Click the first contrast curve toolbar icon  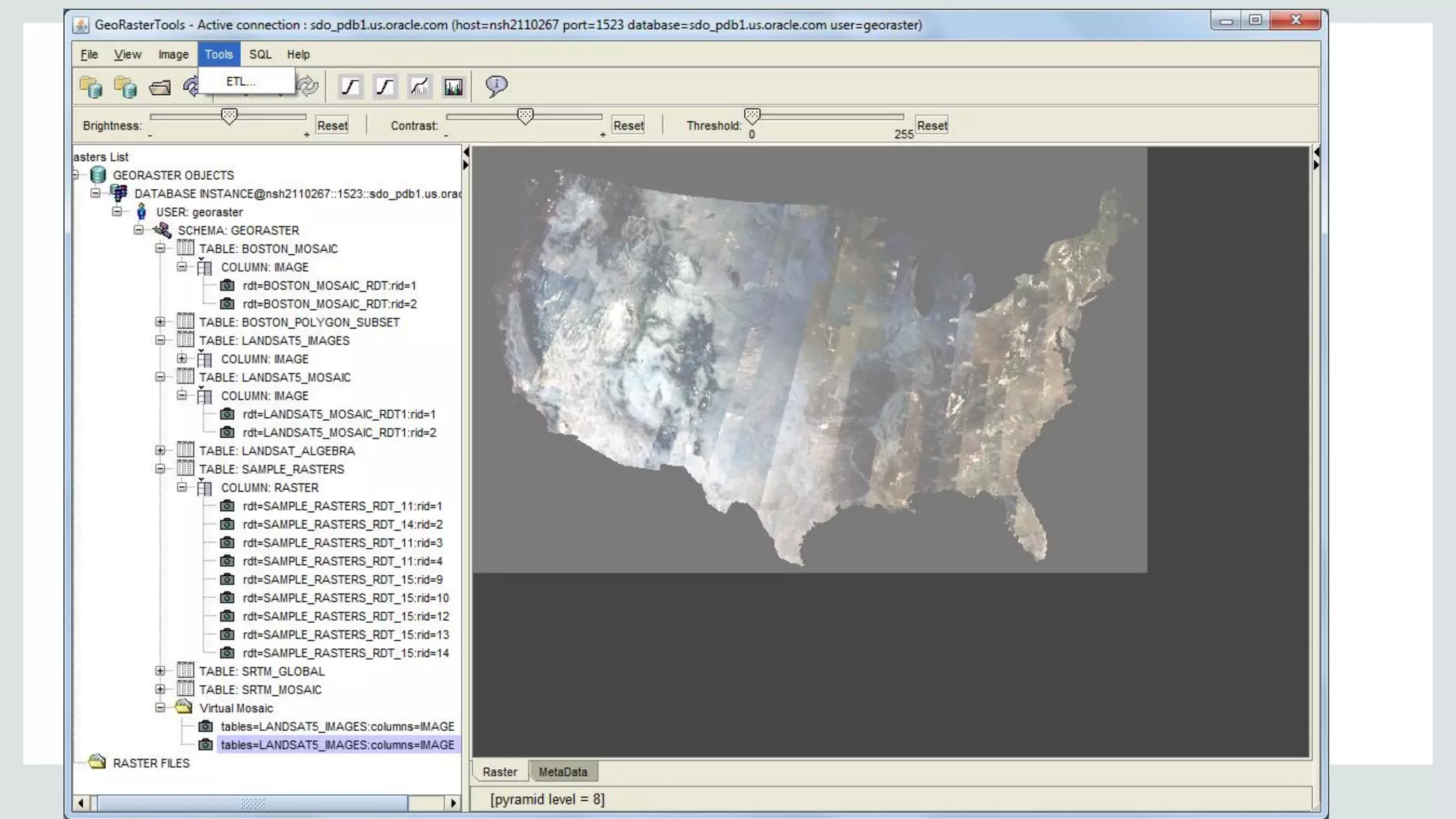point(350,87)
